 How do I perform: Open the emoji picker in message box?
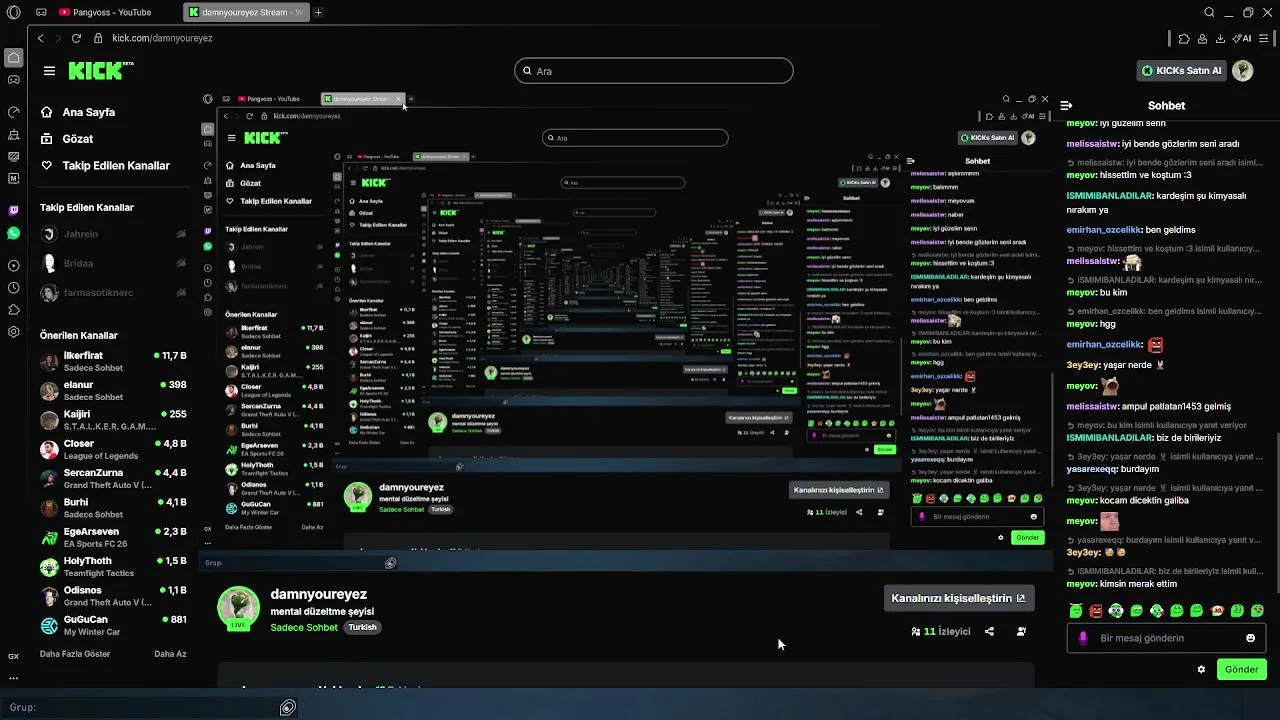click(x=1250, y=638)
